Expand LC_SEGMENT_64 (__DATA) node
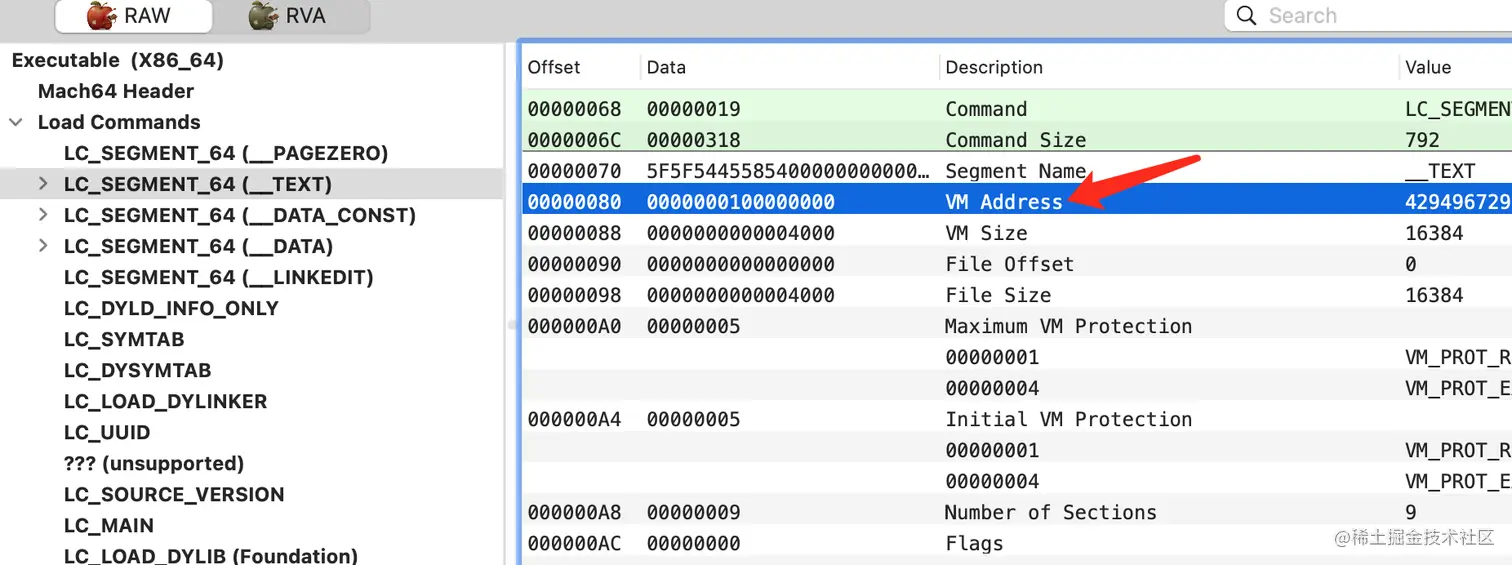Screen dimensions: 1512x565 click(x=43, y=246)
